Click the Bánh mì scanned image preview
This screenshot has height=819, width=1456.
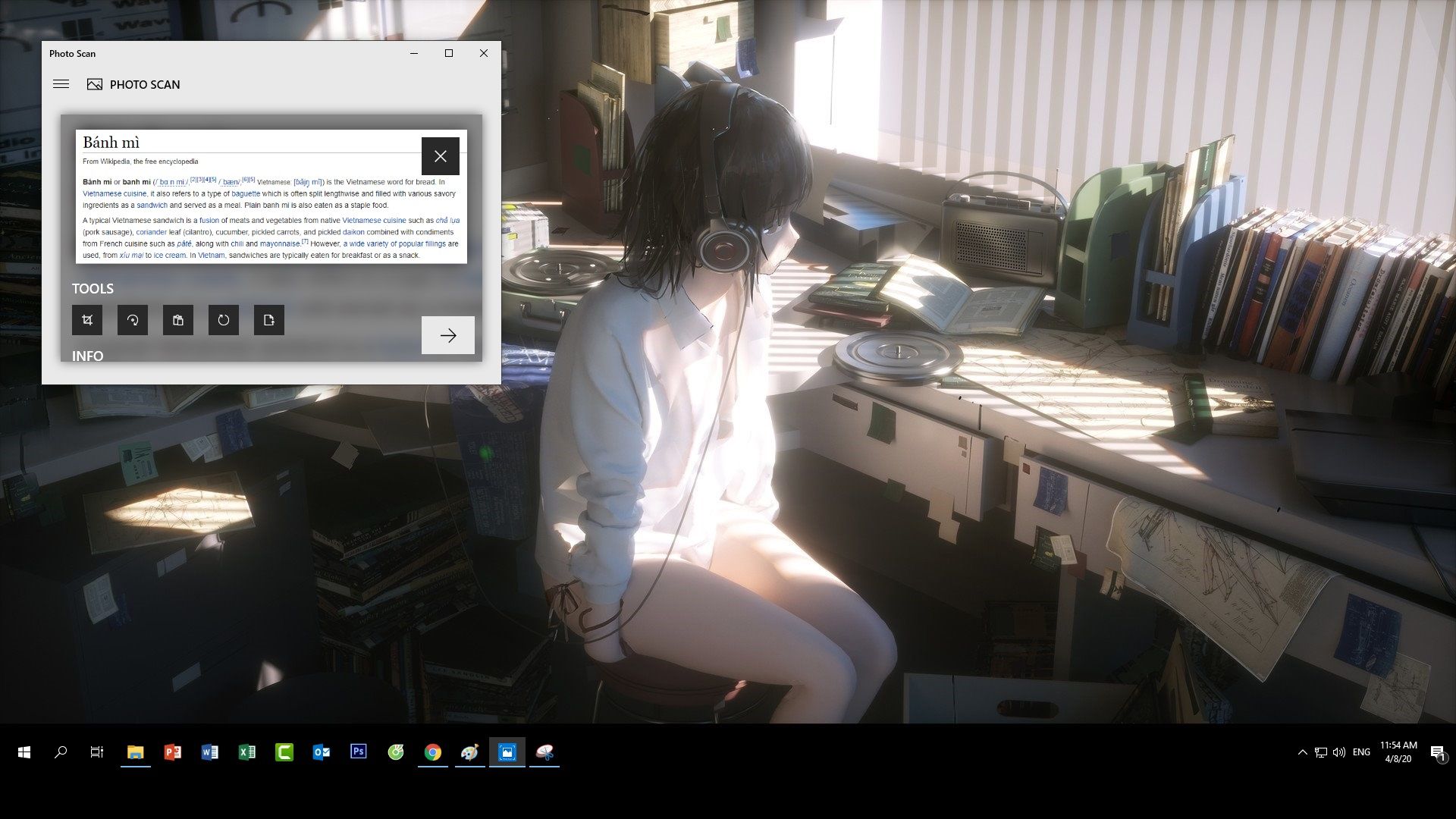pos(271,196)
